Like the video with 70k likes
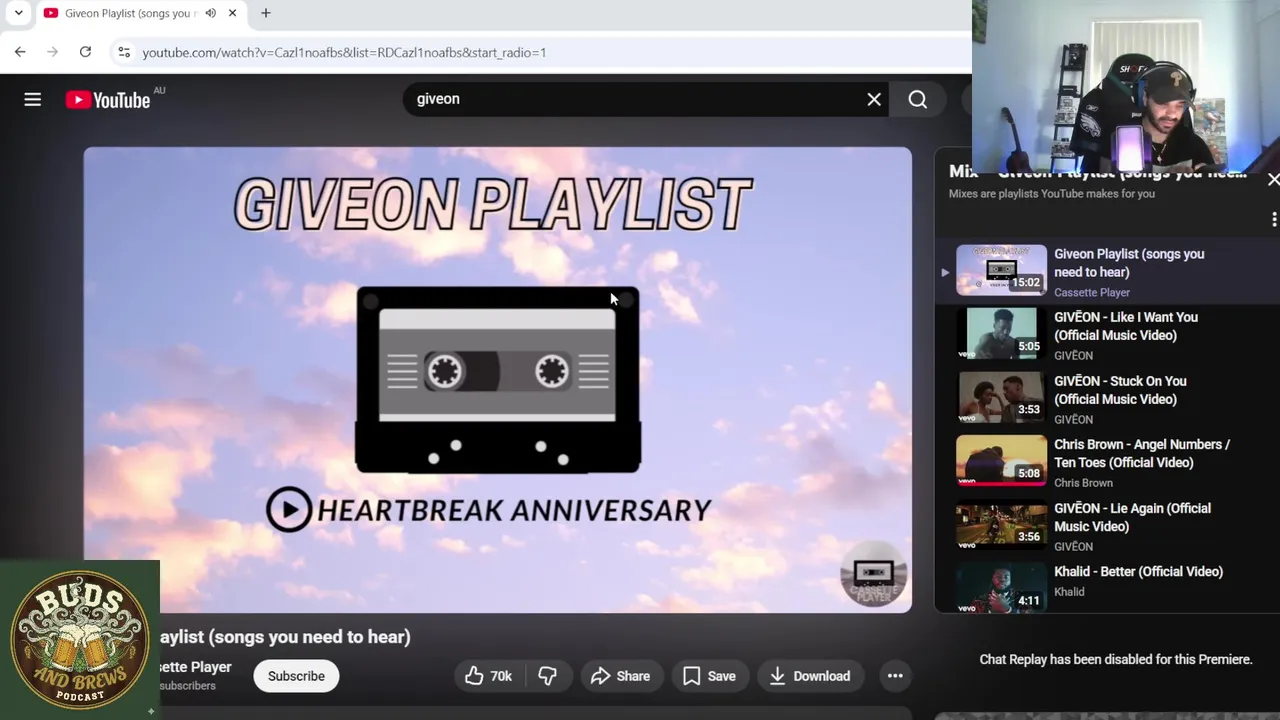Viewport: 1280px width, 720px height. 488,676
